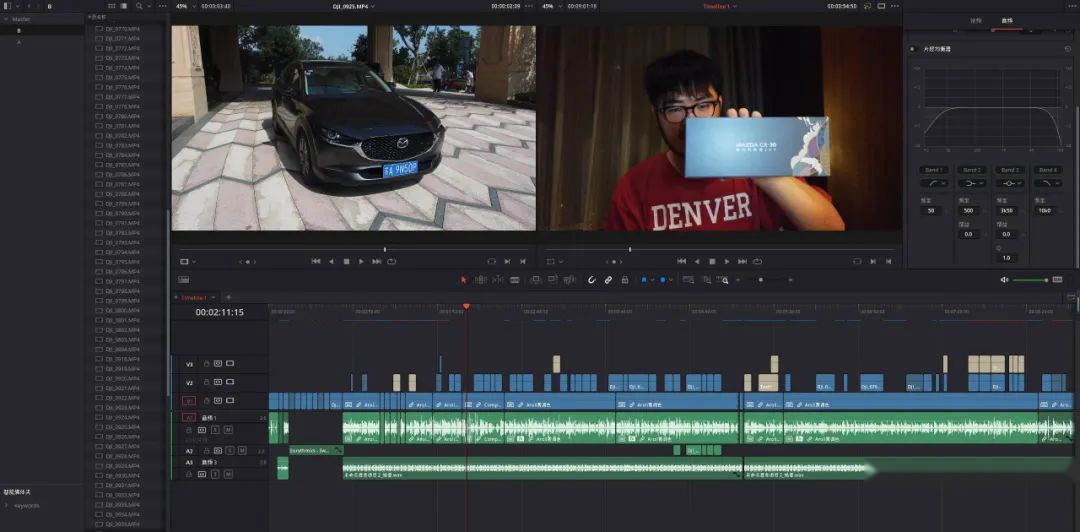Toggle the Position Lock padlock in toolbar
This screenshot has height=532, width=1080.
point(625,280)
